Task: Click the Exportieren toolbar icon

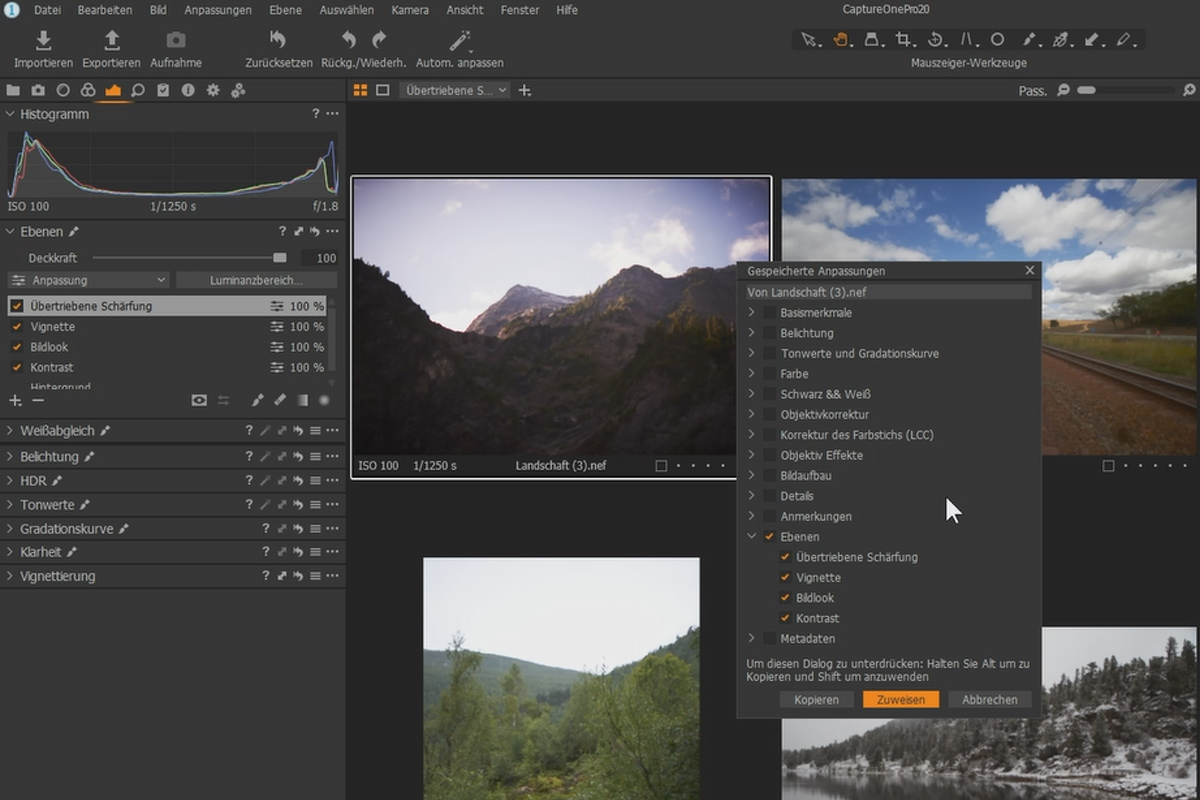Action: coord(112,40)
